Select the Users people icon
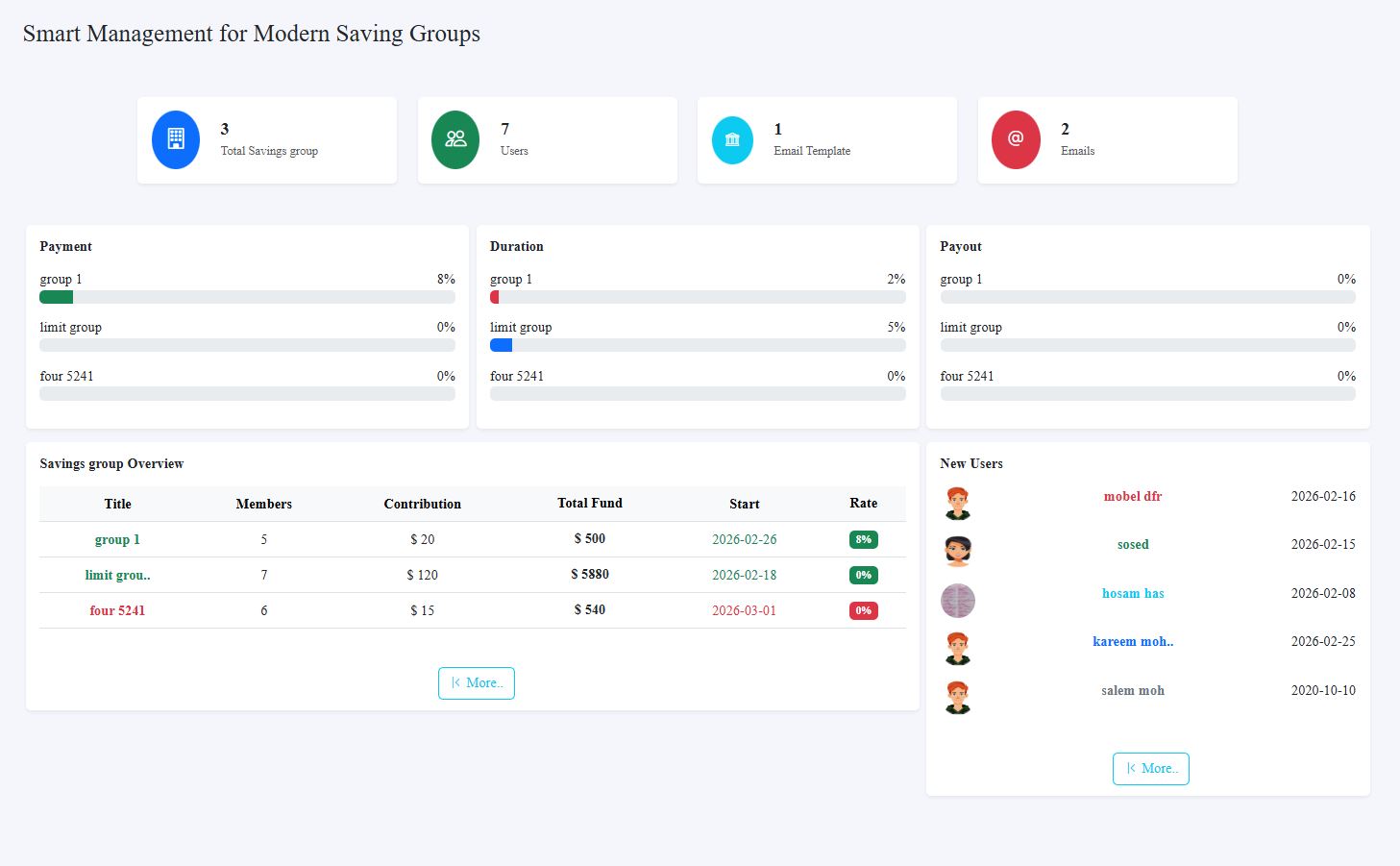This screenshot has height=866, width=1400. 454,138
